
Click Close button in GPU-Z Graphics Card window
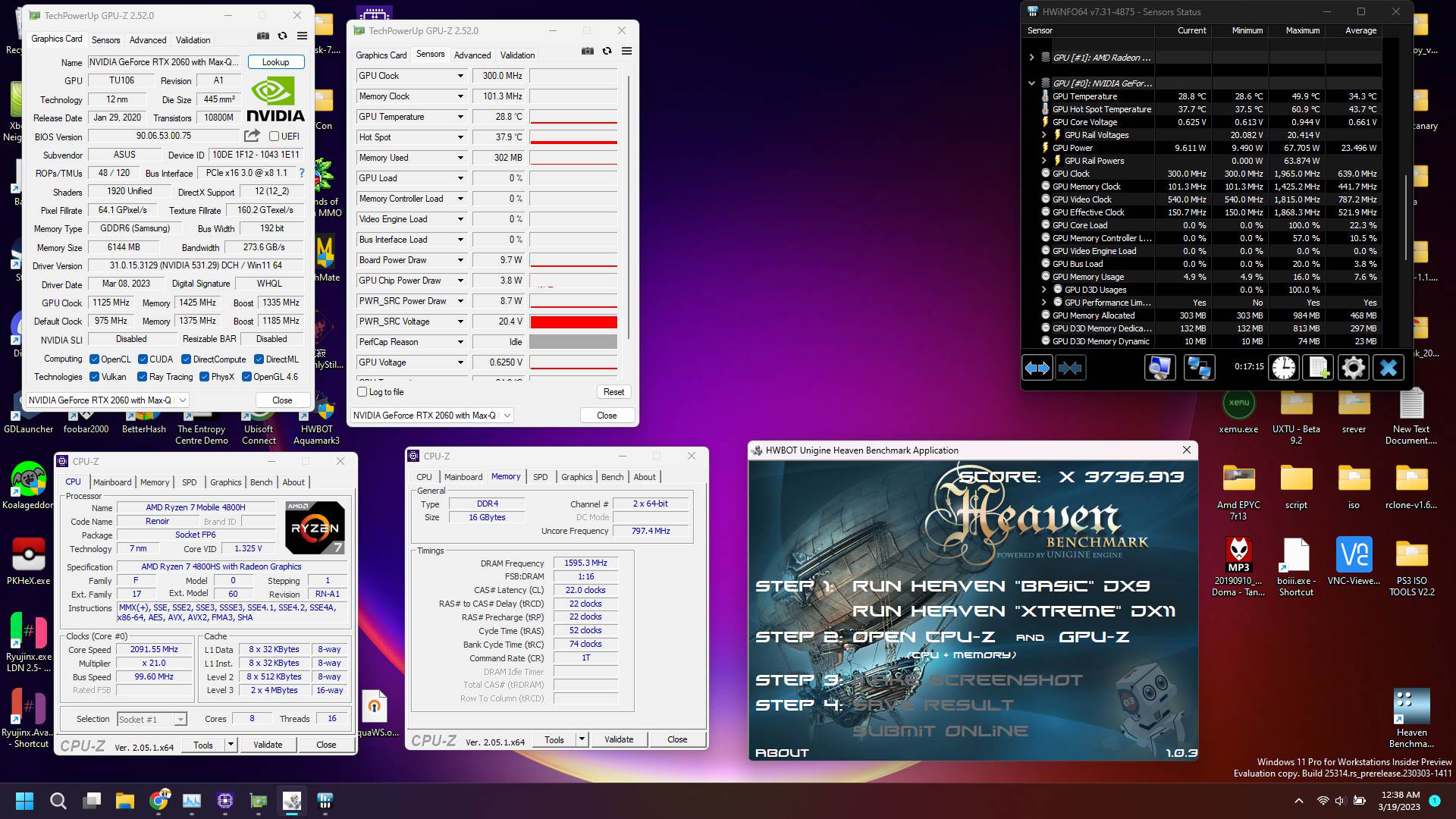[x=282, y=400]
